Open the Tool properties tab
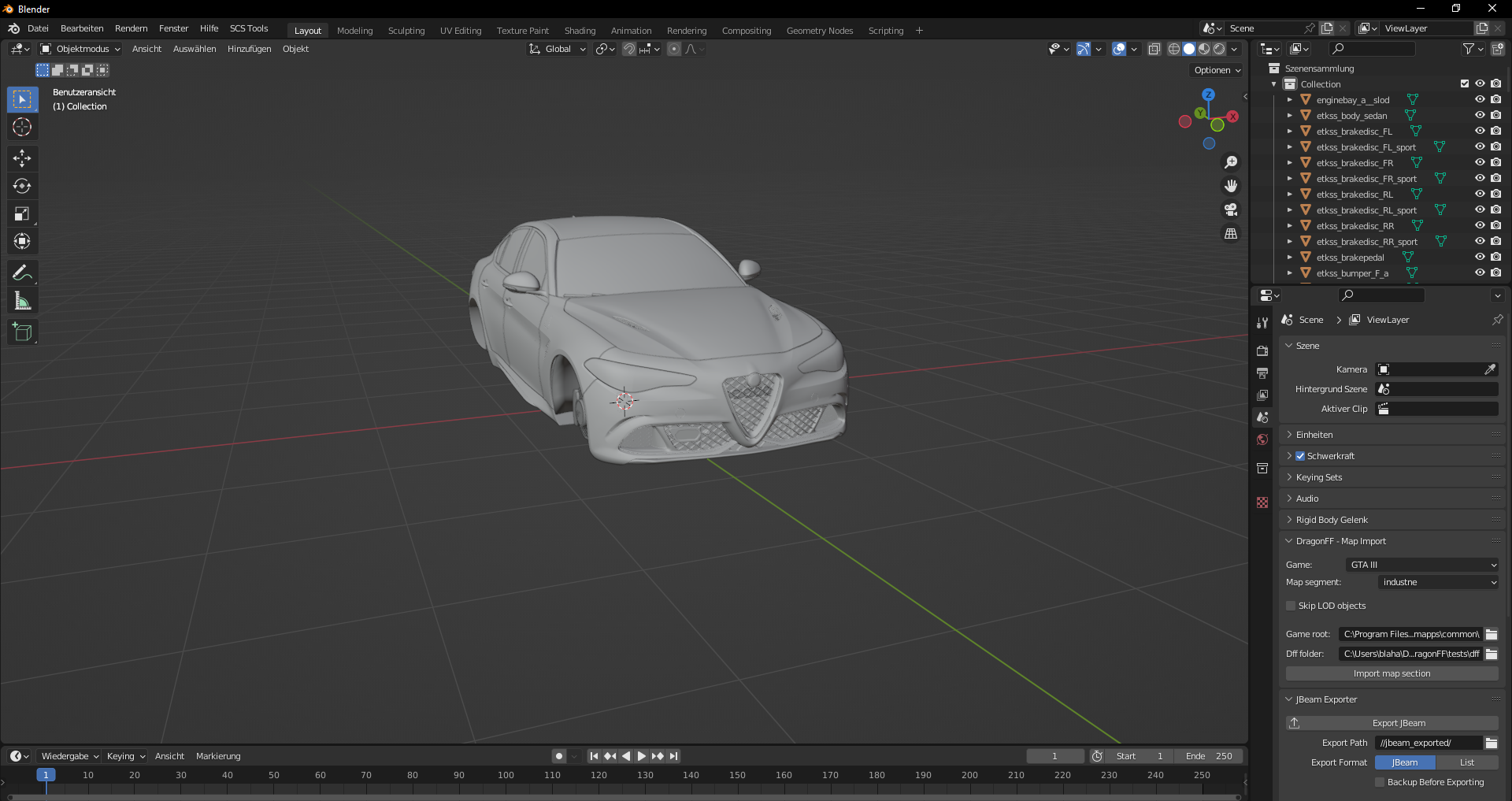 click(1262, 323)
